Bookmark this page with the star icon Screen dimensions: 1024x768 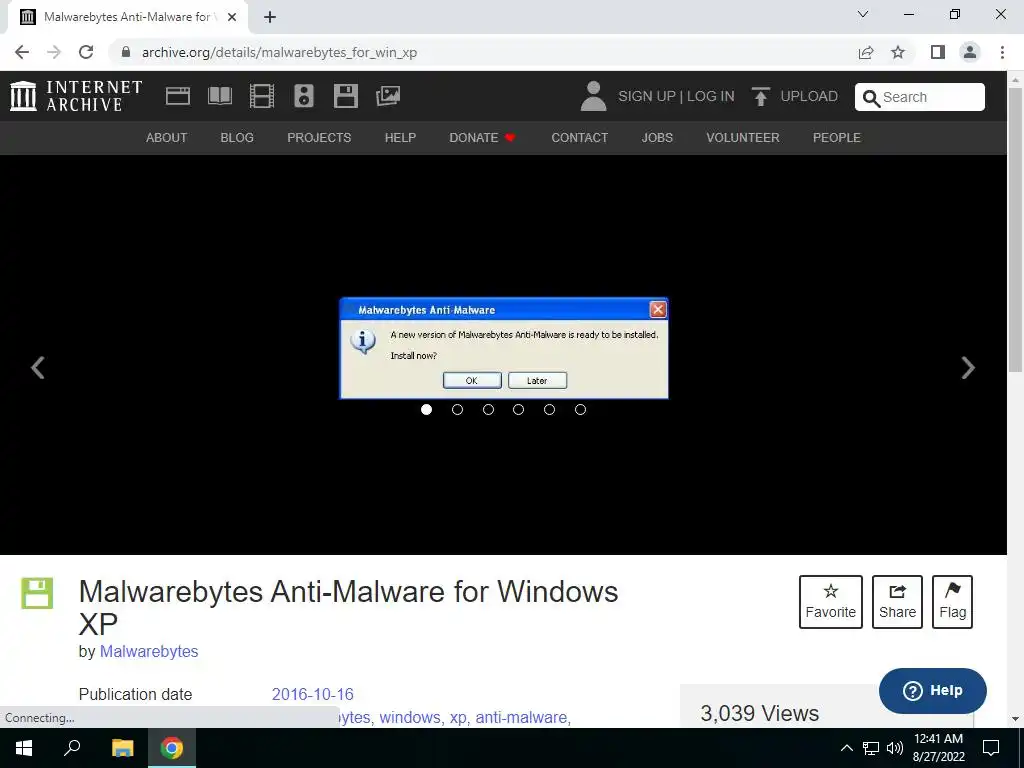[x=898, y=52]
